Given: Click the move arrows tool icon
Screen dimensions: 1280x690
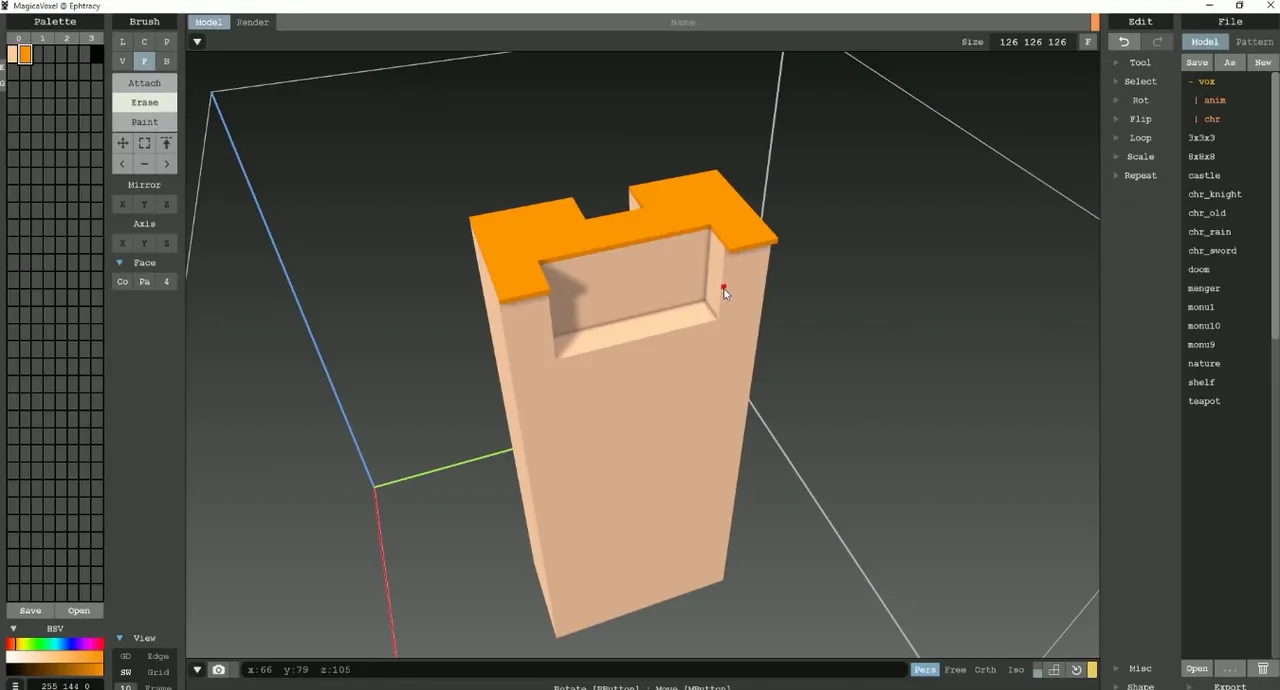Looking at the screenshot, I should pyautogui.click(x=123, y=144).
